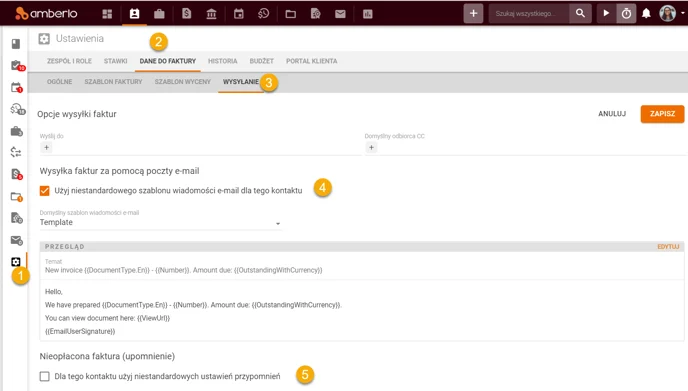Focus the 'Szukaj wszystkiego' search field
Viewport: 688px width, 391px height.
pyautogui.click(x=529, y=14)
